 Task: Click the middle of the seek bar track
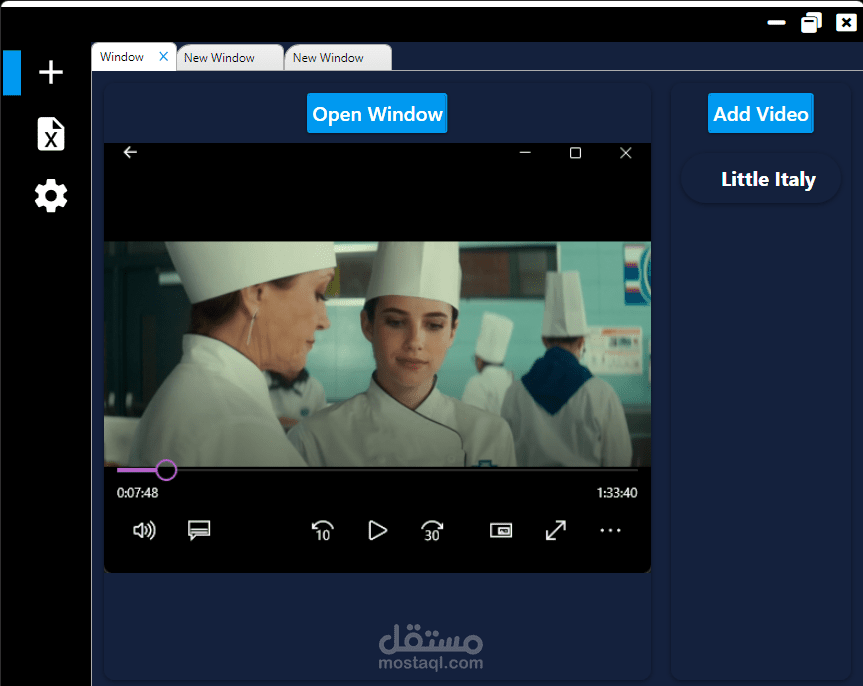tap(377, 470)
